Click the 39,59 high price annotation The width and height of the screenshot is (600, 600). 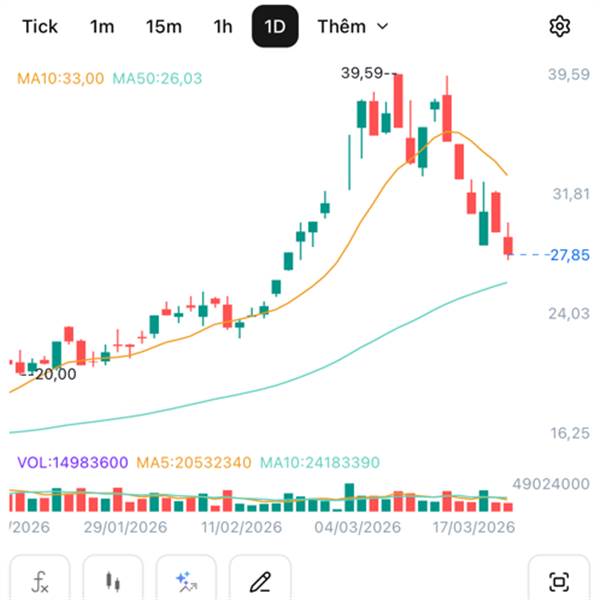pos(366,72)
